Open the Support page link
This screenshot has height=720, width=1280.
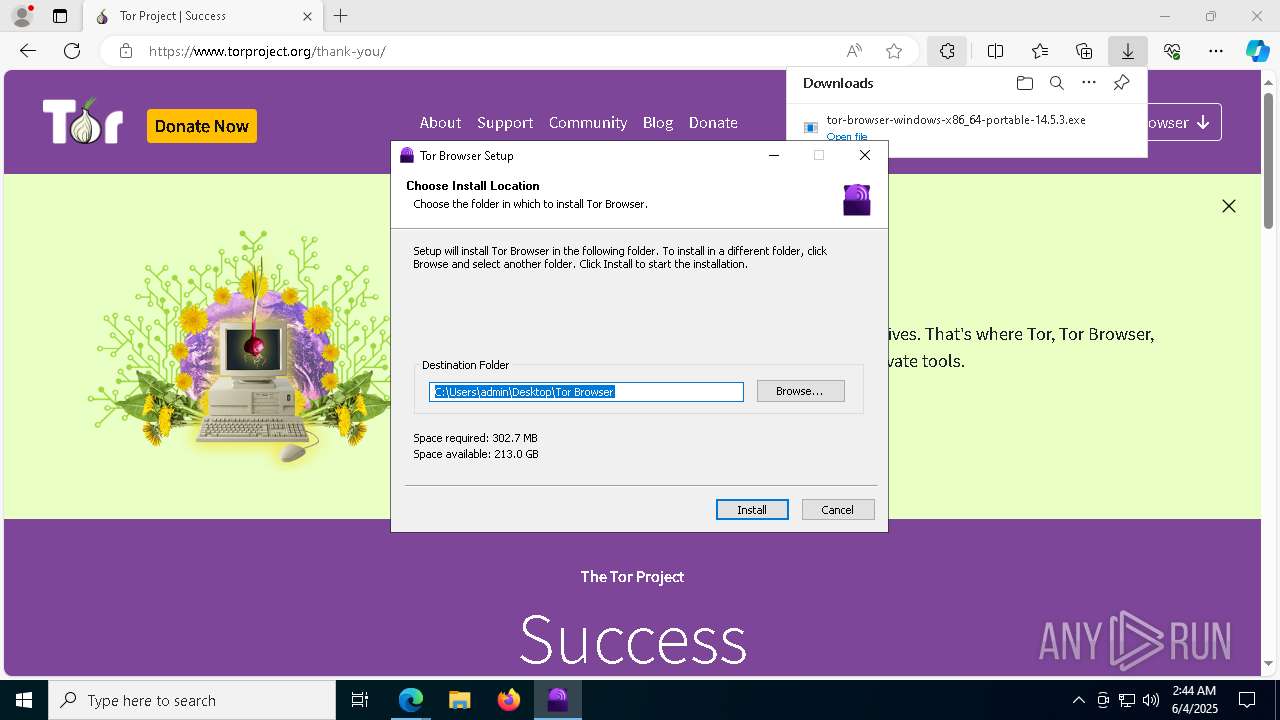(x=505, y=122)
